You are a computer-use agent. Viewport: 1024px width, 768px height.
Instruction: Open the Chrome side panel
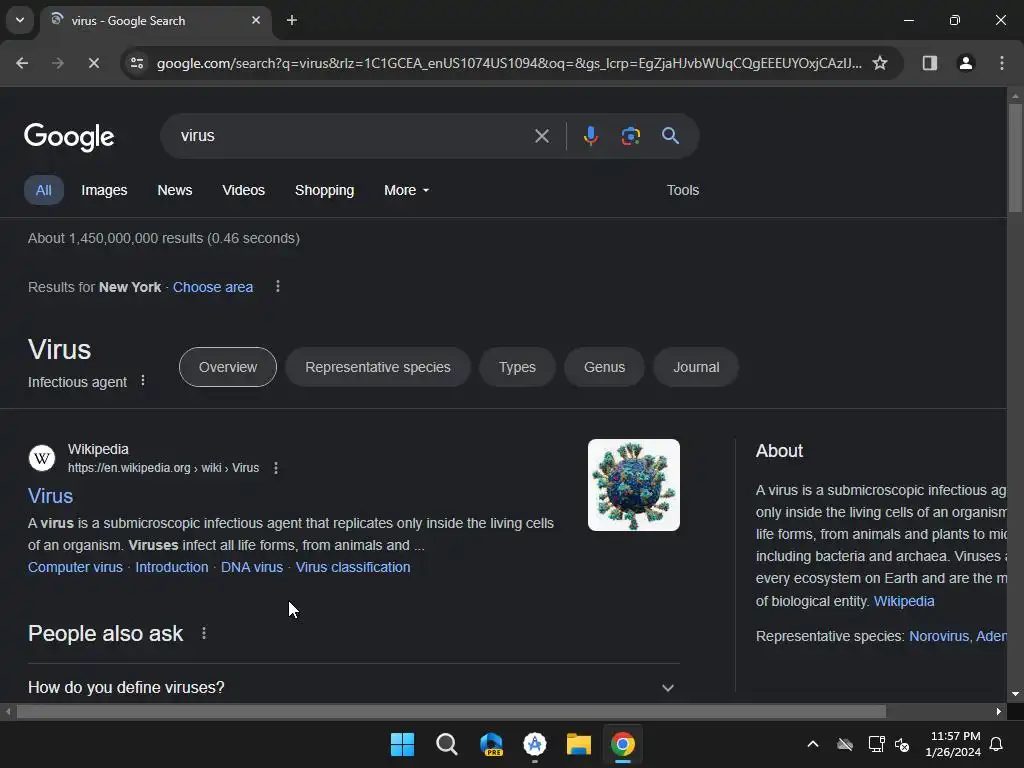pyautogui.click(x=929, y=63)
